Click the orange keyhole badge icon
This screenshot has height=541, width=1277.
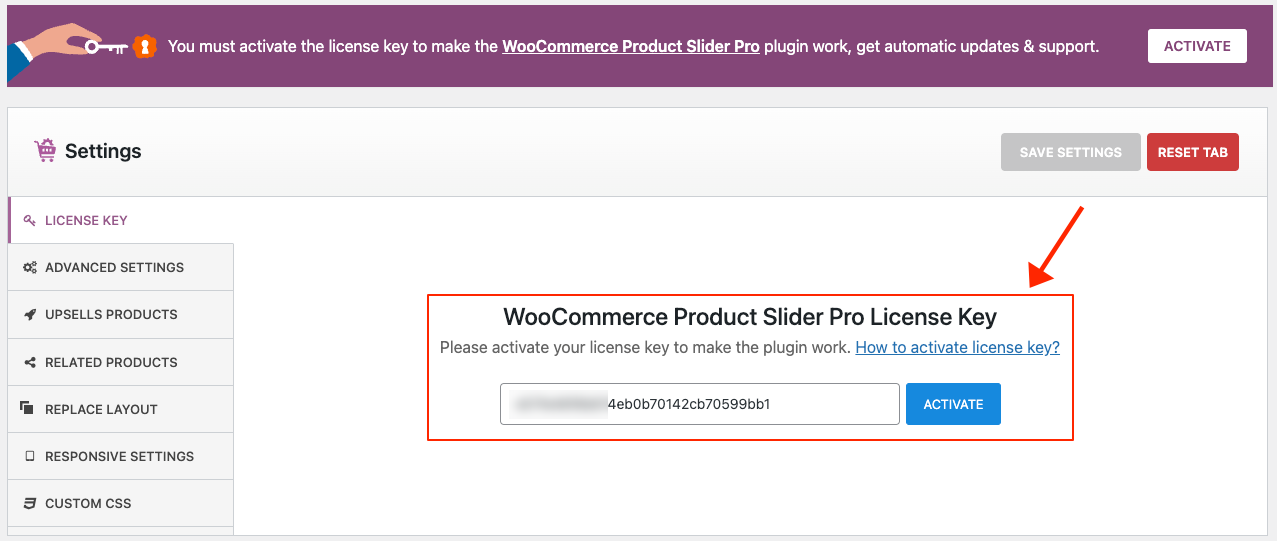[x=146, y=46]
